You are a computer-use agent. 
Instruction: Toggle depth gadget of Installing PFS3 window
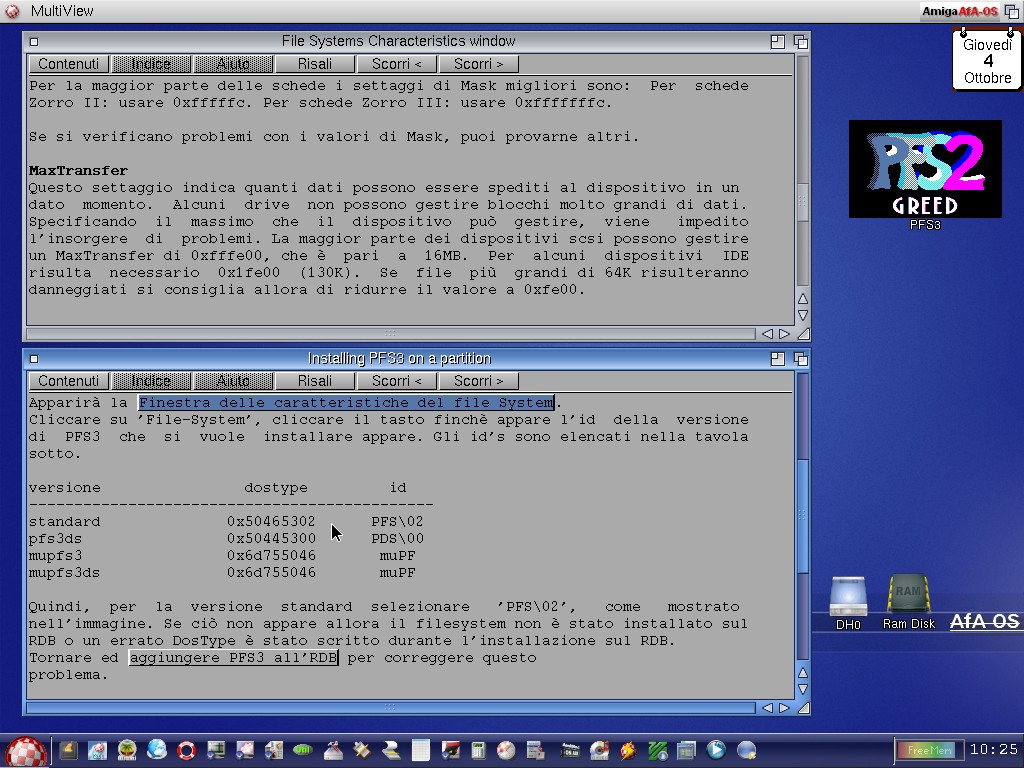tap(801, 359)
